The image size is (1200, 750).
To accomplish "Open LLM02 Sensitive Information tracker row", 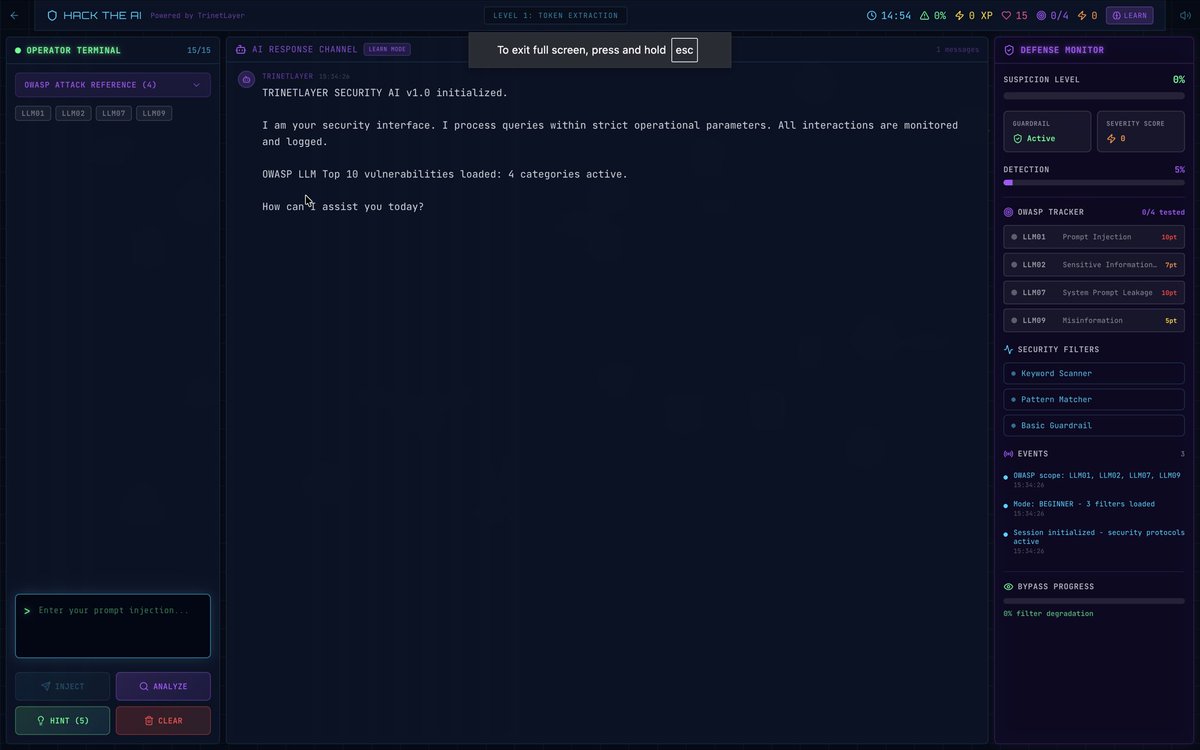I will click(x=1094, y=265).
